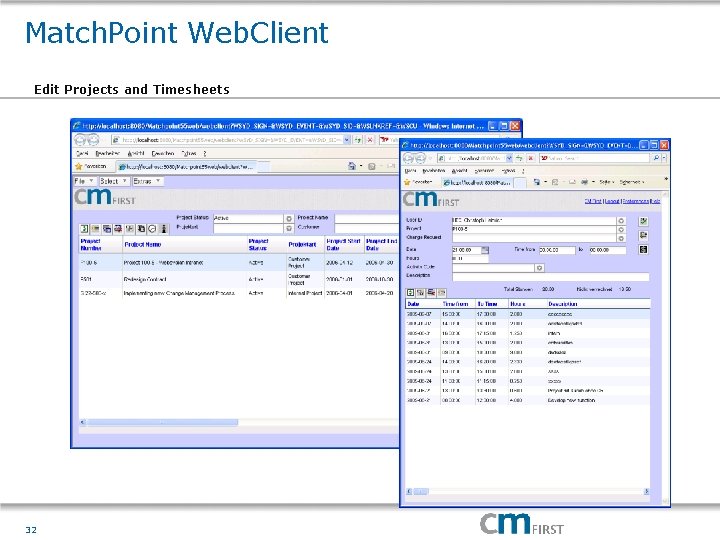Sort by the Project Start Date column header
The width and height of the screenshot is (720, 540).
[x=343, y=244]
